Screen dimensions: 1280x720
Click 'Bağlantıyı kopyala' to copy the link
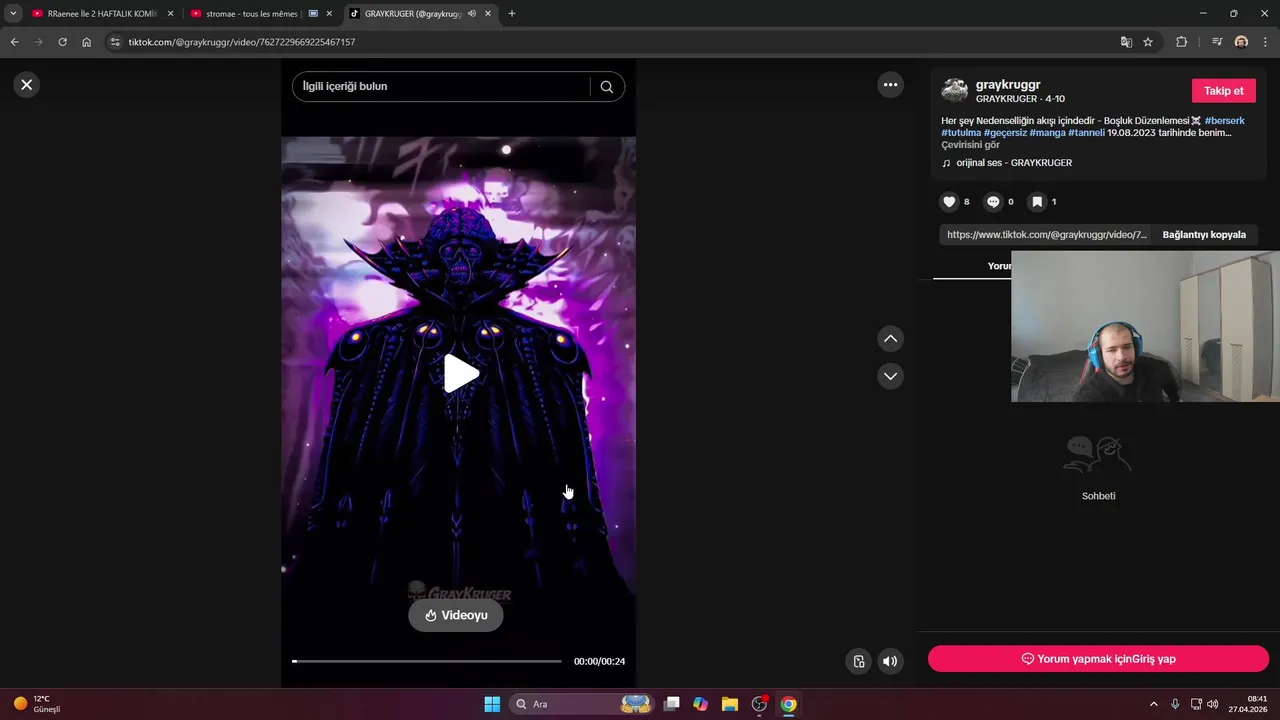[1204, 235]
